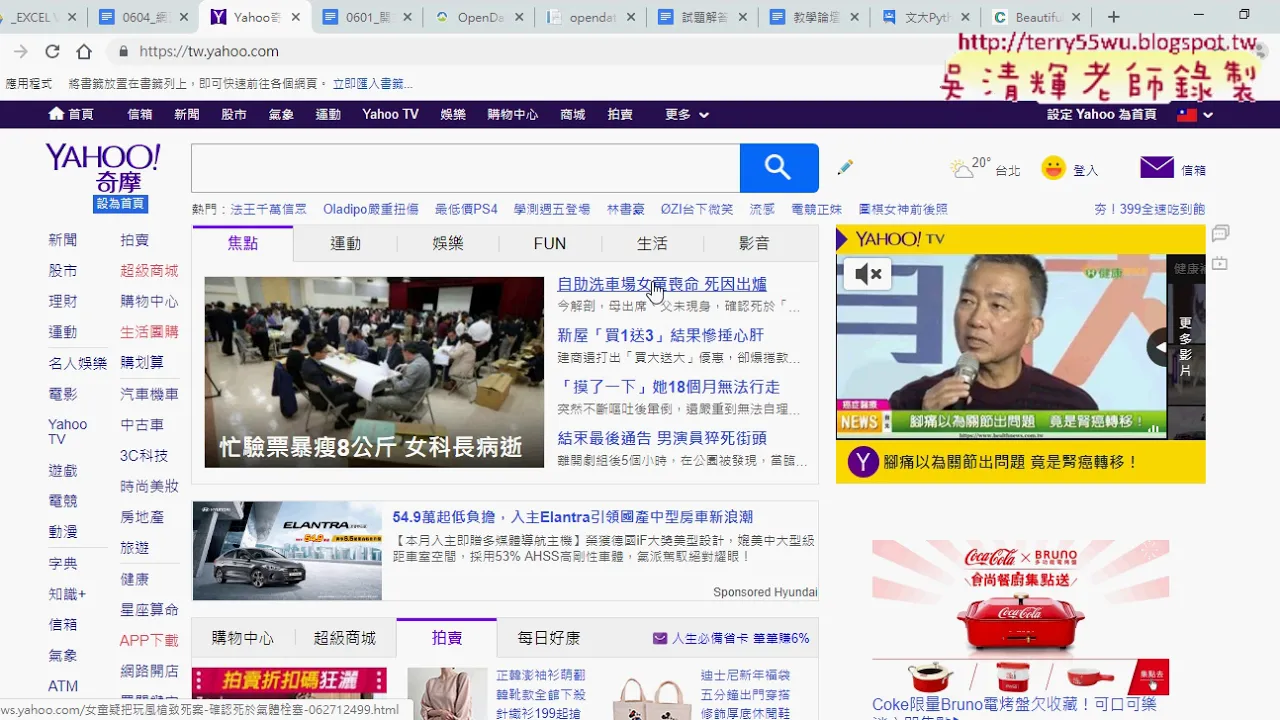Click the browser reload button

click(52, 51)
